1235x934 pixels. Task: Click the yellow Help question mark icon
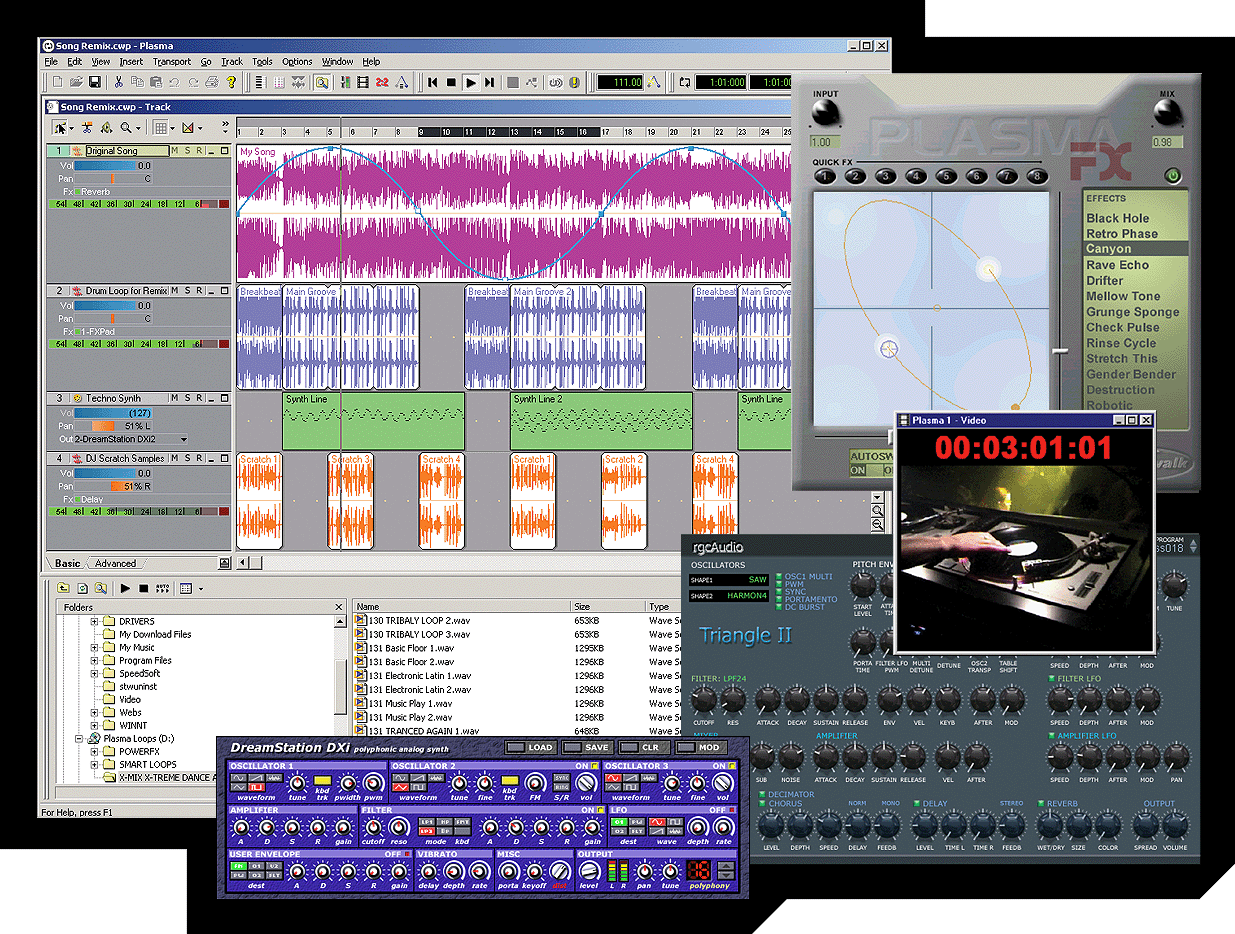231,83
